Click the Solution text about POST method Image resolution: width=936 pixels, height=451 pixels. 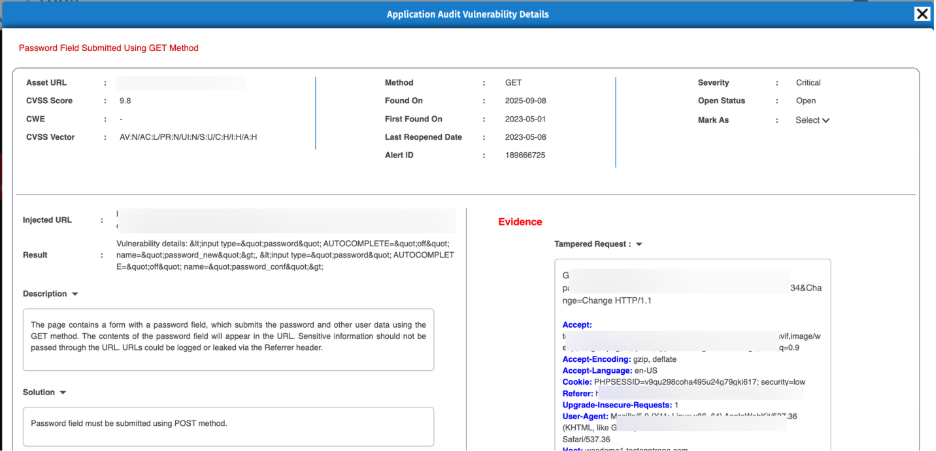pyautogui.click(x=129, y=424)
